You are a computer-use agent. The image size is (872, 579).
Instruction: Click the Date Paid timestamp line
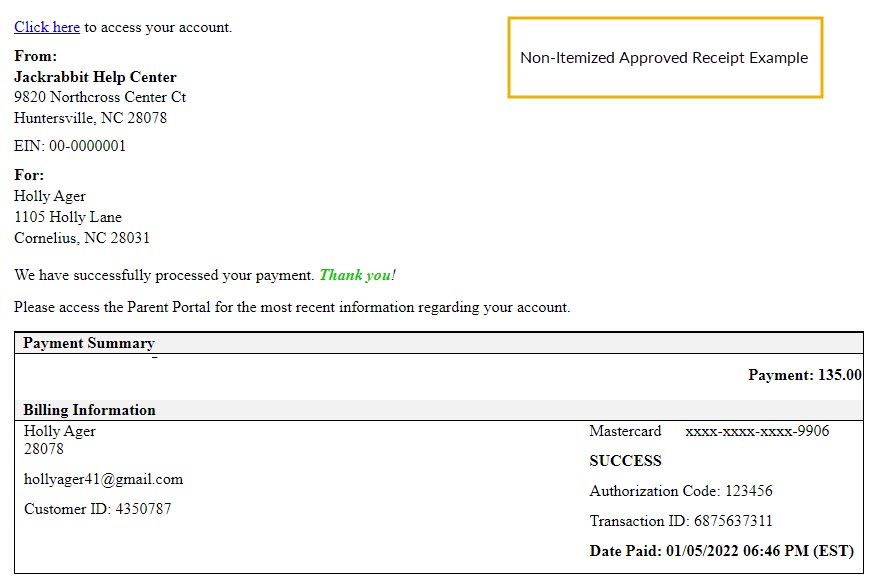[x=721, y=551]
